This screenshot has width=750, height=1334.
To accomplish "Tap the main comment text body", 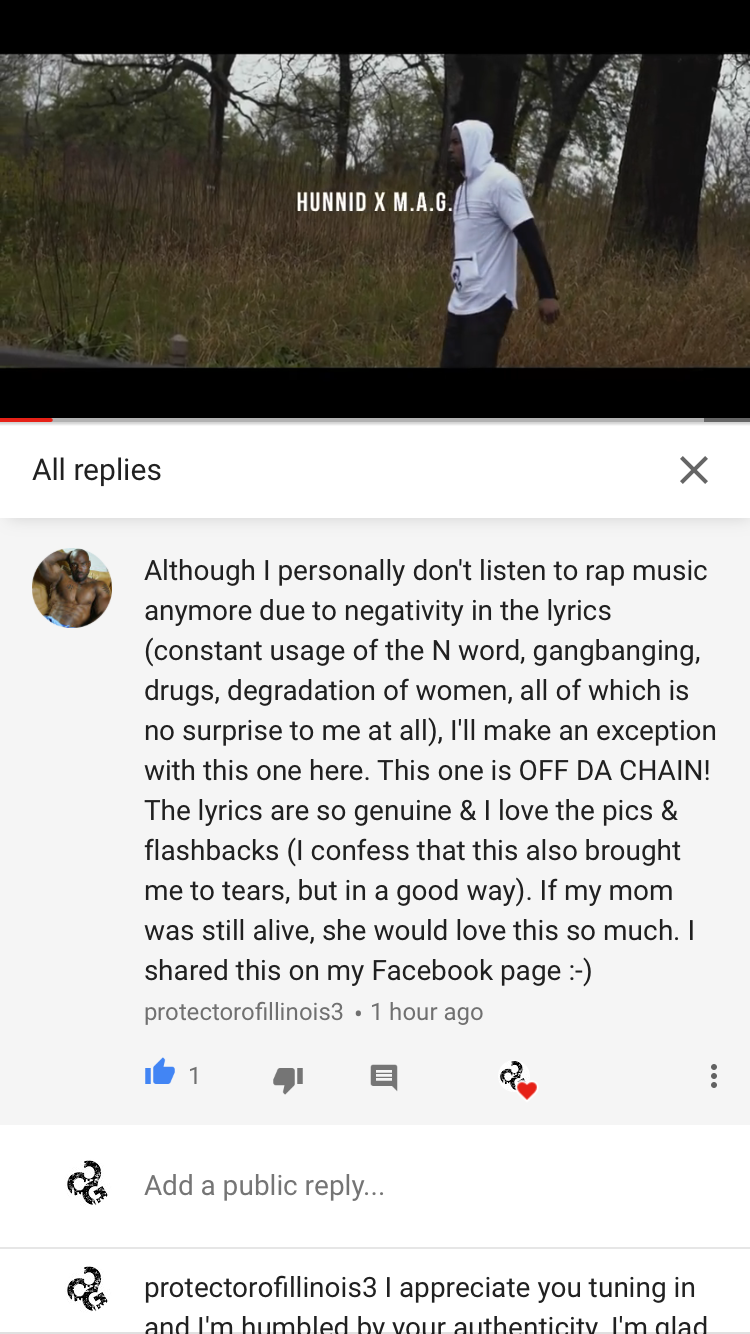I will pos(431,770).
